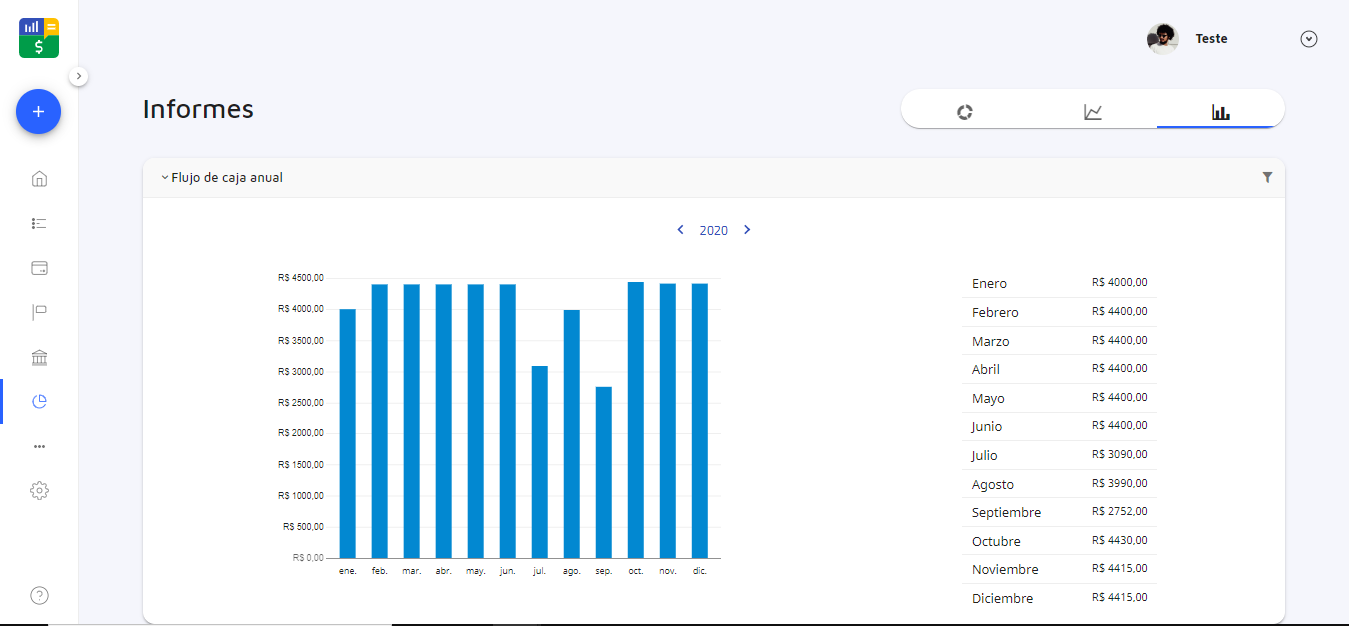1349x626 pixels.
Task: Open the reports pie chart sidebar icon
Action: (39, 402)
